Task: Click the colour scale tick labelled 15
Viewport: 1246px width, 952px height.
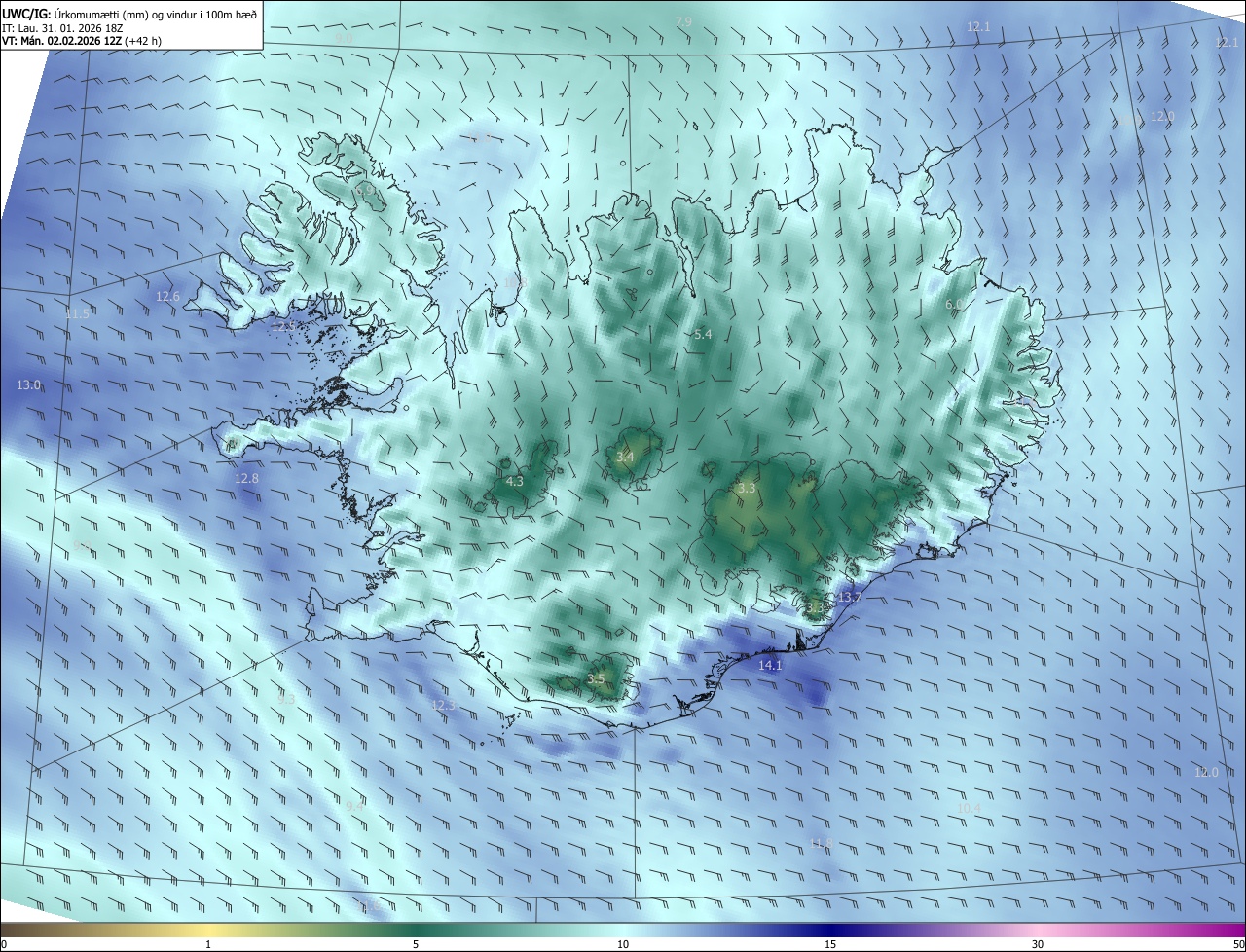Action: pos(830,944)
